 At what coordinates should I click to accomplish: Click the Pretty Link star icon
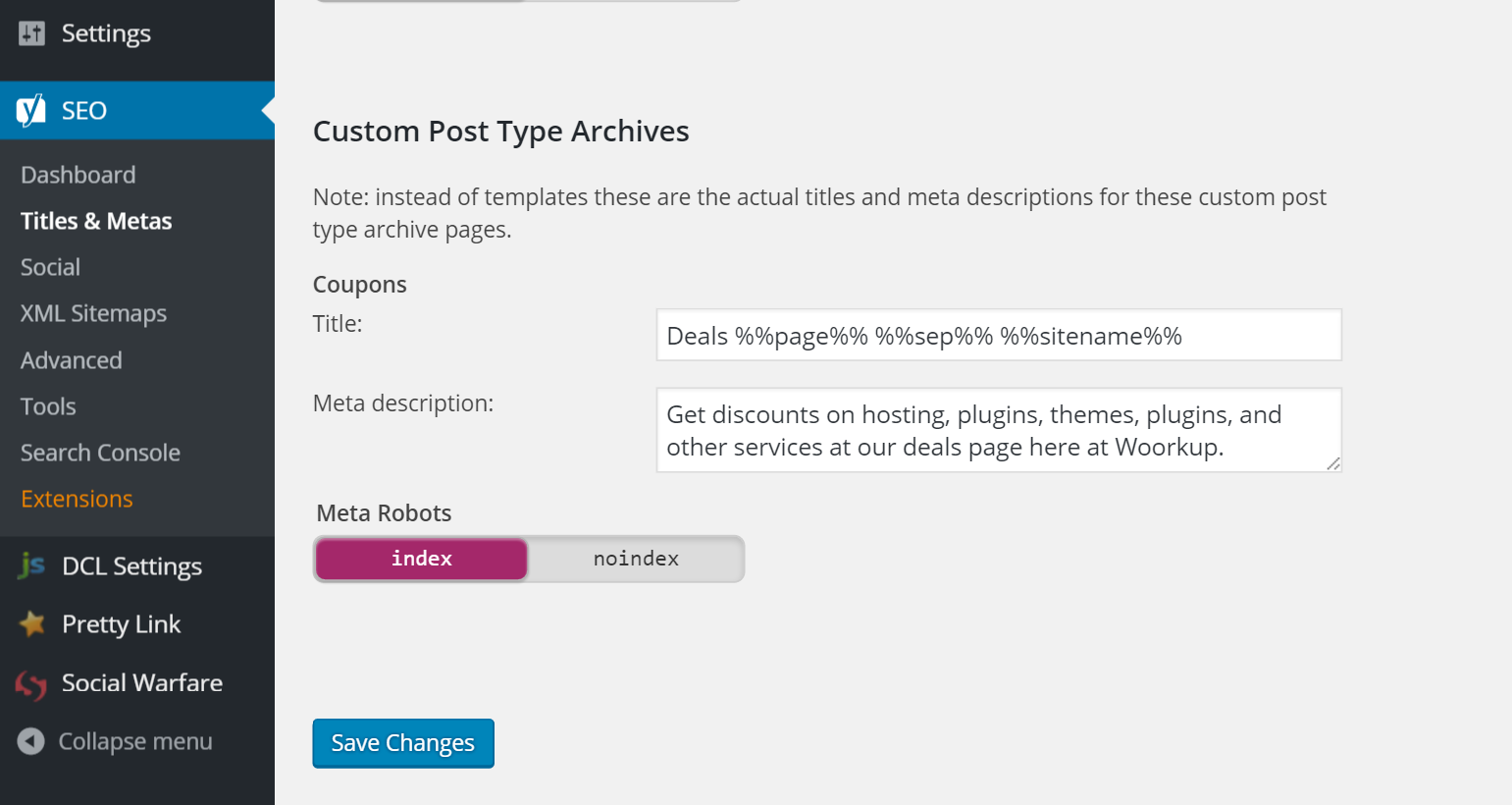(x=32, y=623)
